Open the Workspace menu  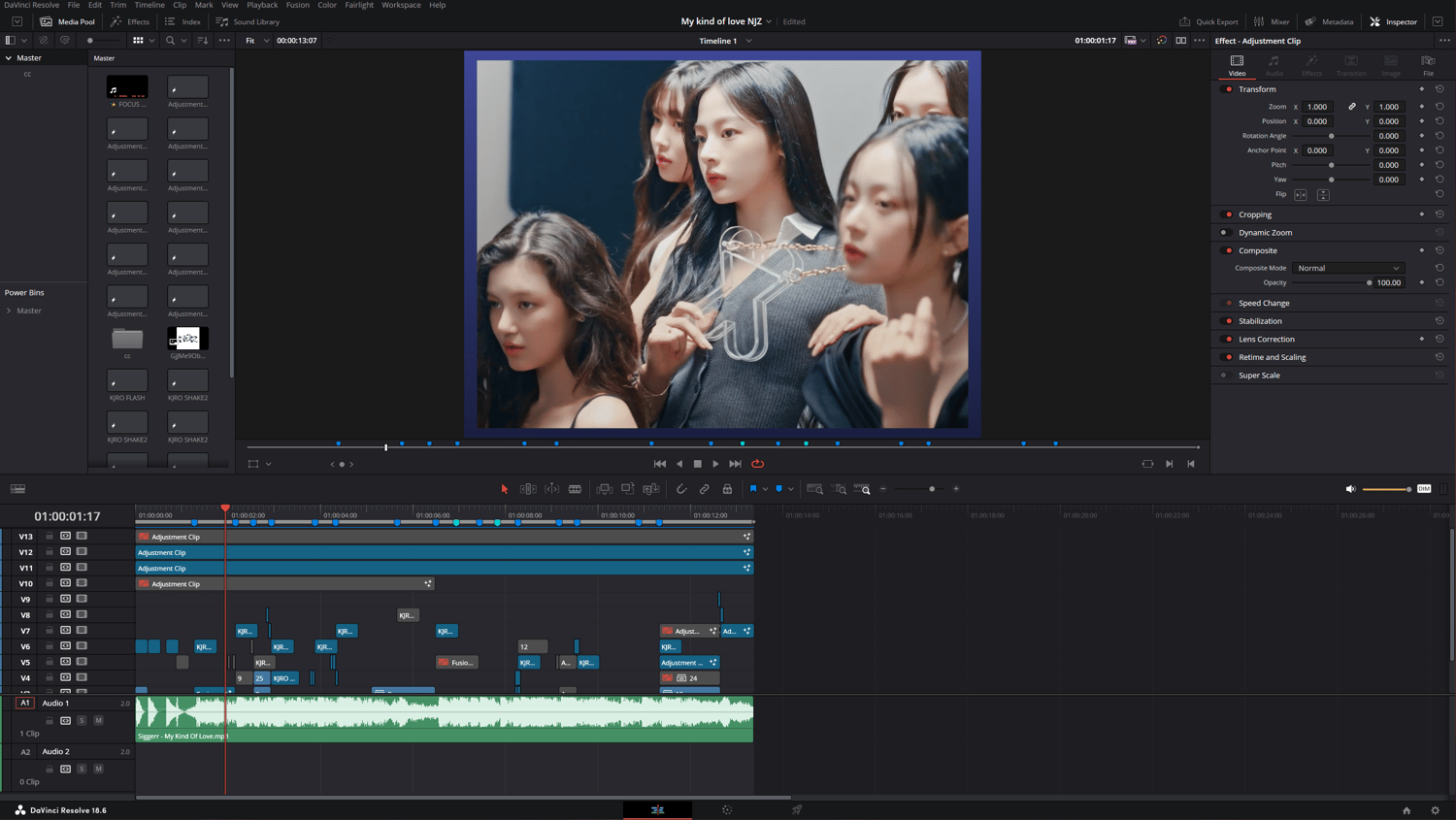[401, 5]
